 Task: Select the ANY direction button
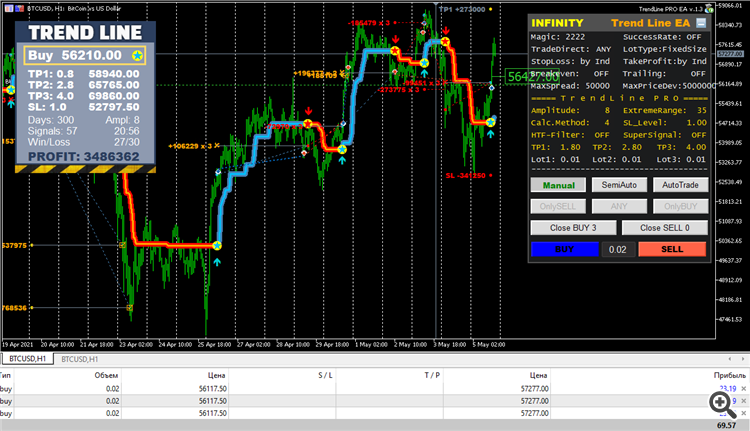point(619,206)
